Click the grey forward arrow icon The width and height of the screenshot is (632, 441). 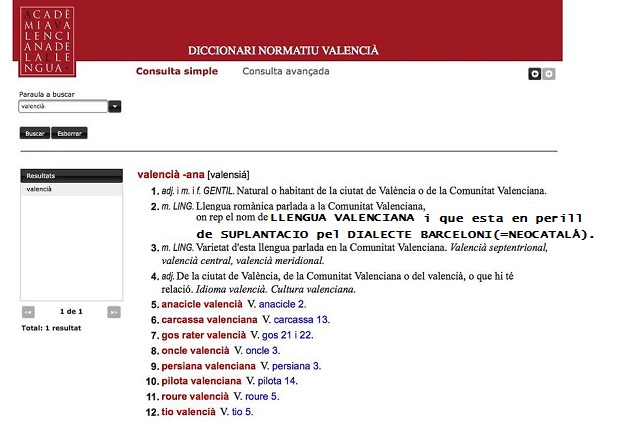[x=549, y=74]
